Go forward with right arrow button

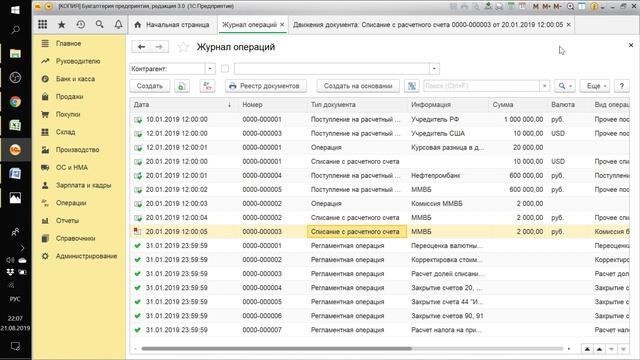tap(159, 47)
